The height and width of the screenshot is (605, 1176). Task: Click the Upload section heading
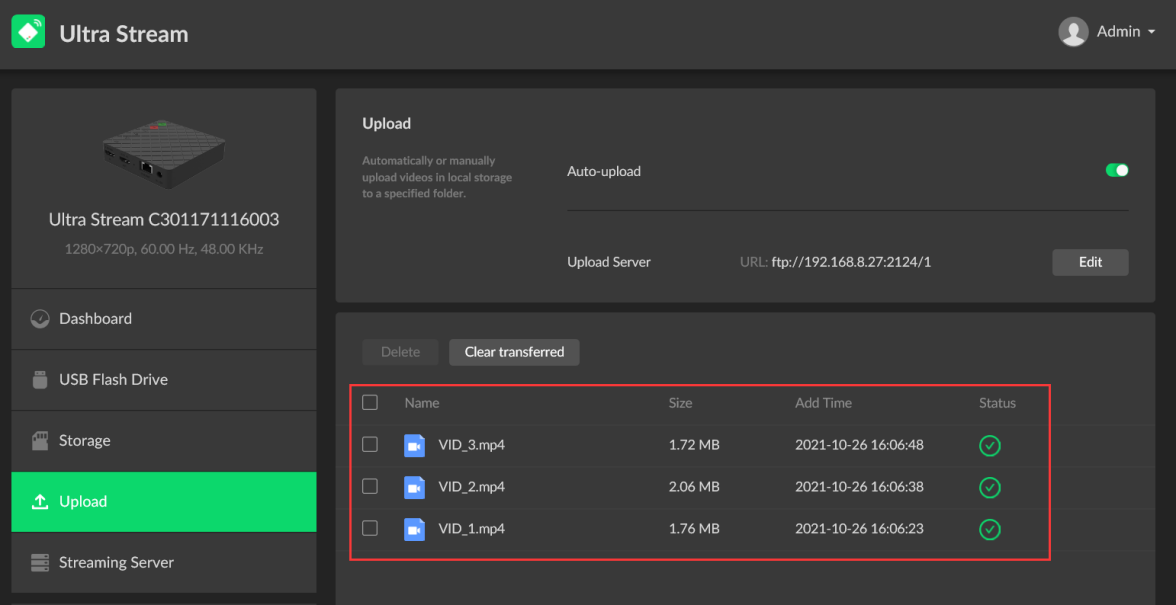(x=386, y=124)
